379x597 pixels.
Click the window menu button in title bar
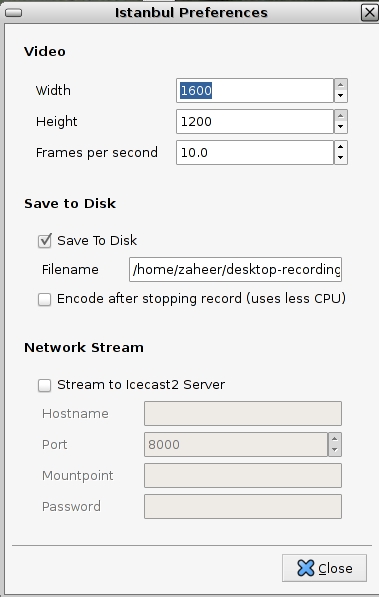pyautogui.click(x=13, y=13)
